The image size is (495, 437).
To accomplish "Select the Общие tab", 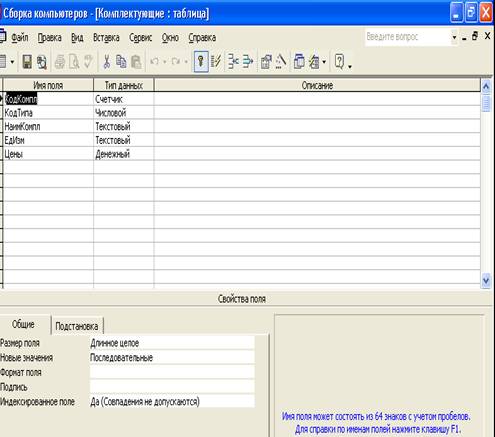I will coord(23,324).
